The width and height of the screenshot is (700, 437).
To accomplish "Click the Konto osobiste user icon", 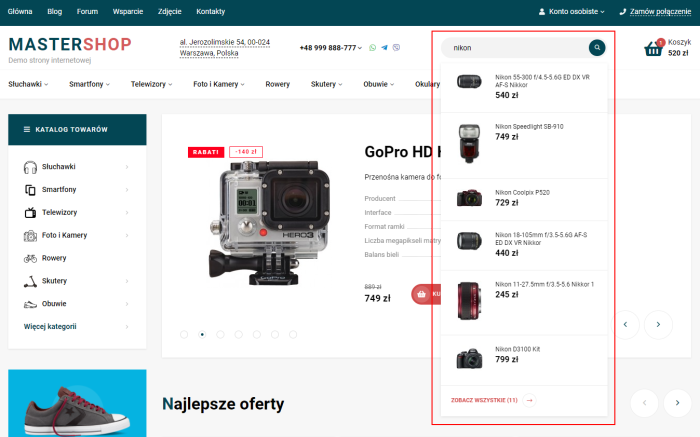I will click(x=542, y=12).
